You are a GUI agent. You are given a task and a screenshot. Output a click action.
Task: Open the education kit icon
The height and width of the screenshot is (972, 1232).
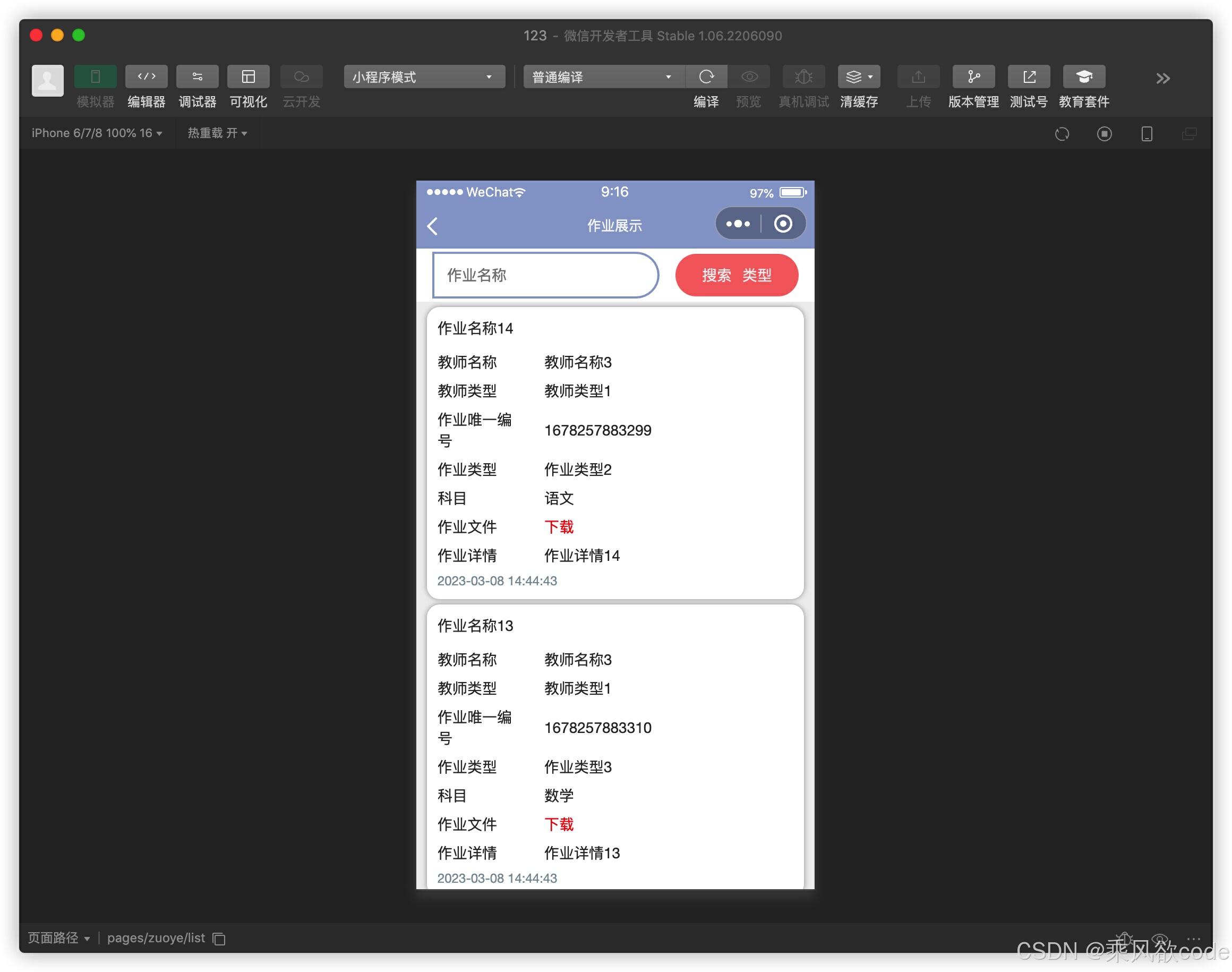[x=1083, y=77]
